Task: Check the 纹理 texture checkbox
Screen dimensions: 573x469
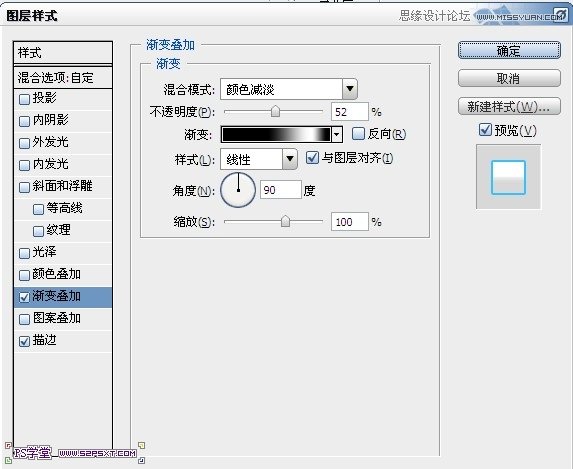Action: pos(38,231)
